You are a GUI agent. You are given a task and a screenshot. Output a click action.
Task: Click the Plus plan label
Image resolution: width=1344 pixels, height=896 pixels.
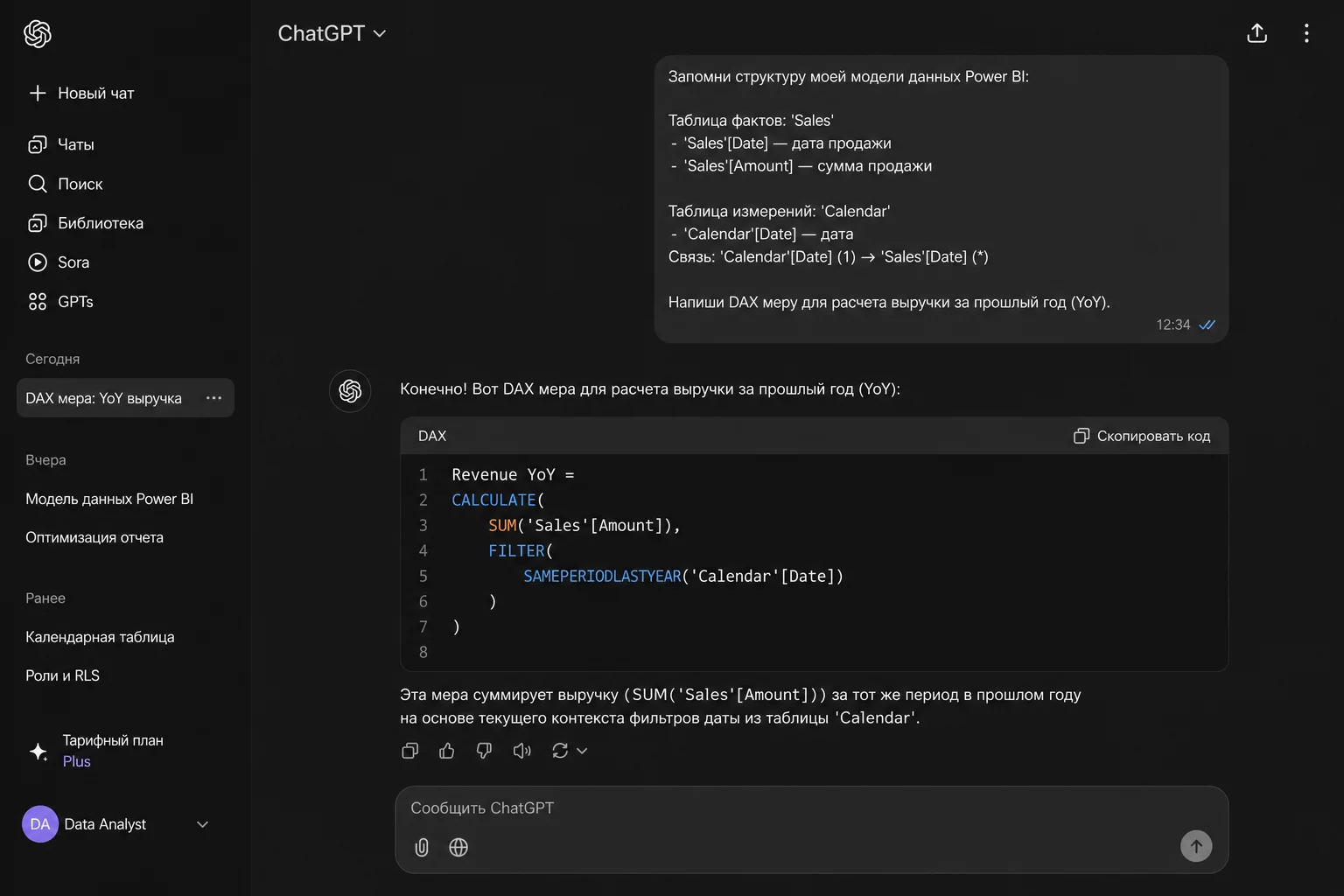point(77,761)
